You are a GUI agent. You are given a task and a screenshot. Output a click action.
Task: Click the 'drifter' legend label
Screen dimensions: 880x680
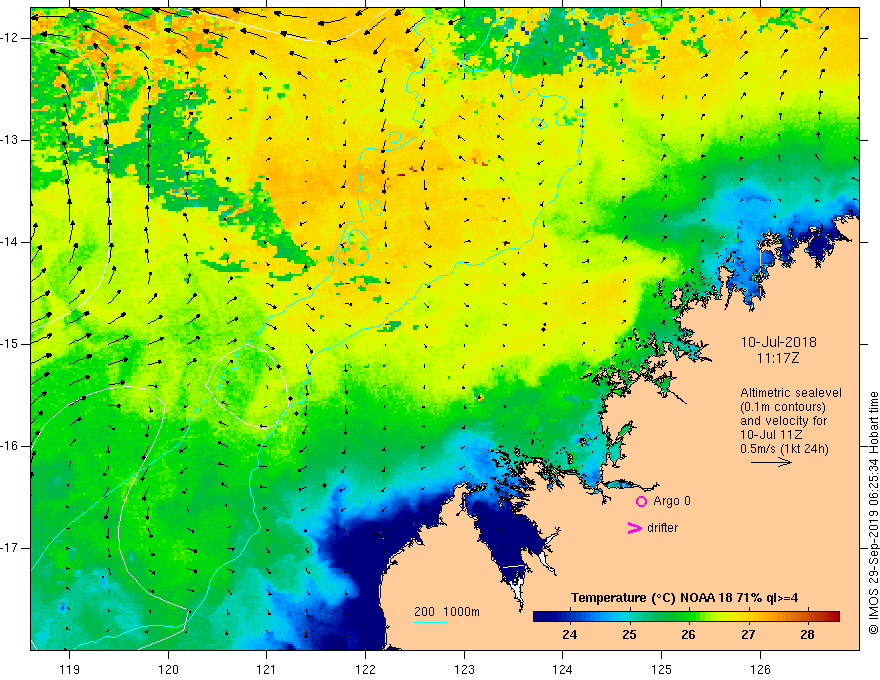(662, 528)
